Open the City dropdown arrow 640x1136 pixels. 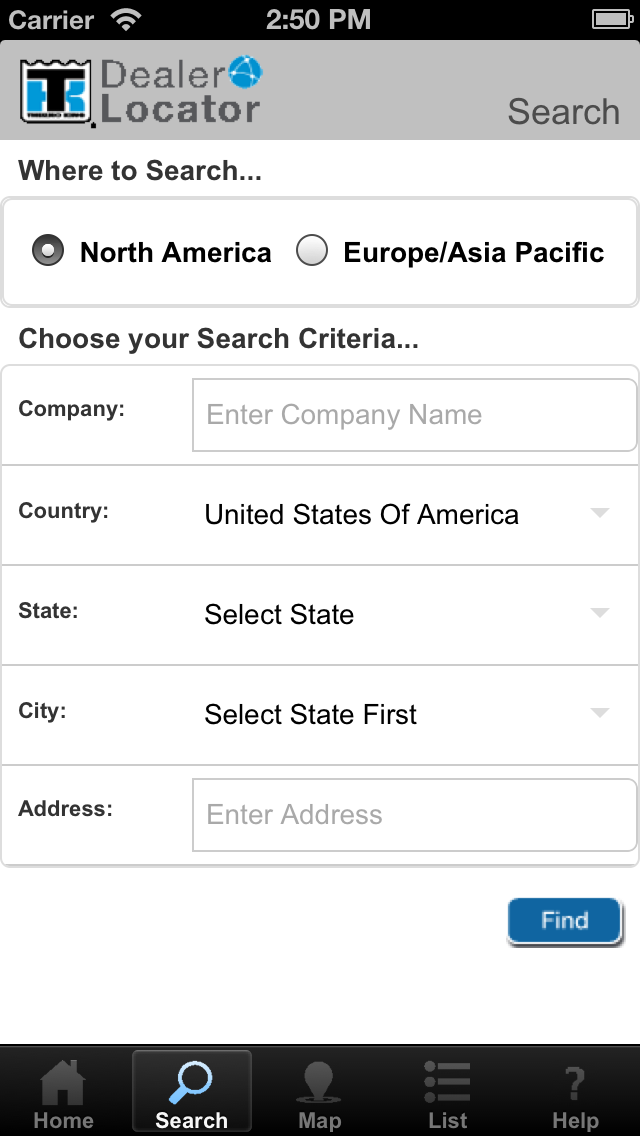coord(599,714)
